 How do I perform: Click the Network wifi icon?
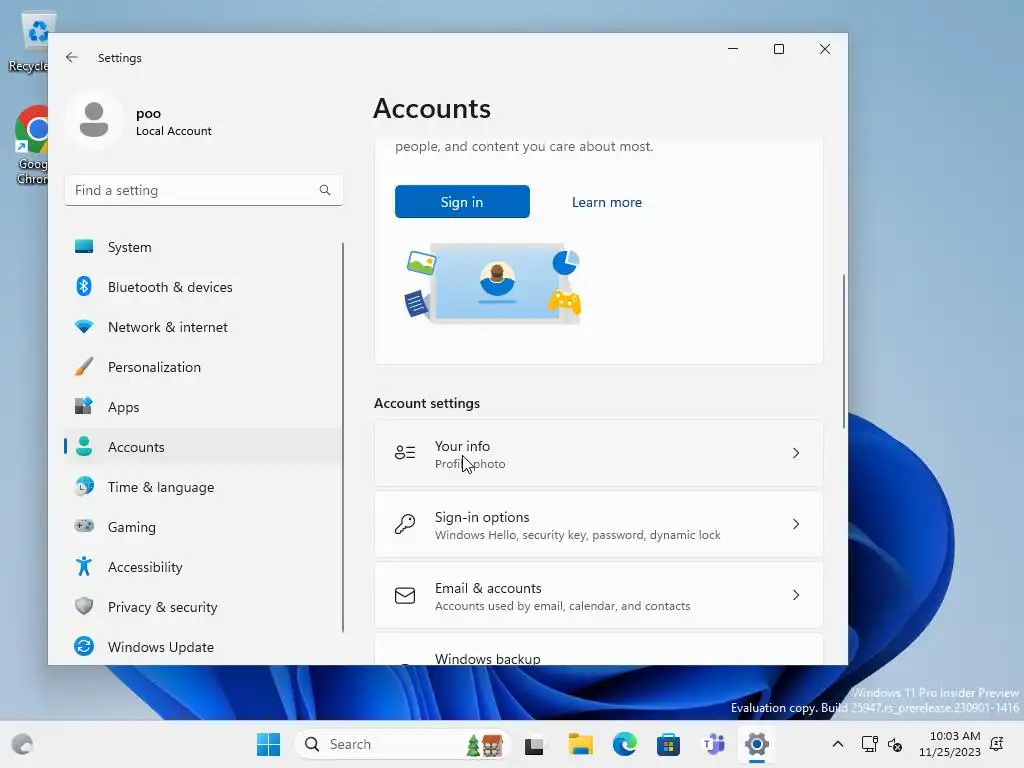(84, 327)
